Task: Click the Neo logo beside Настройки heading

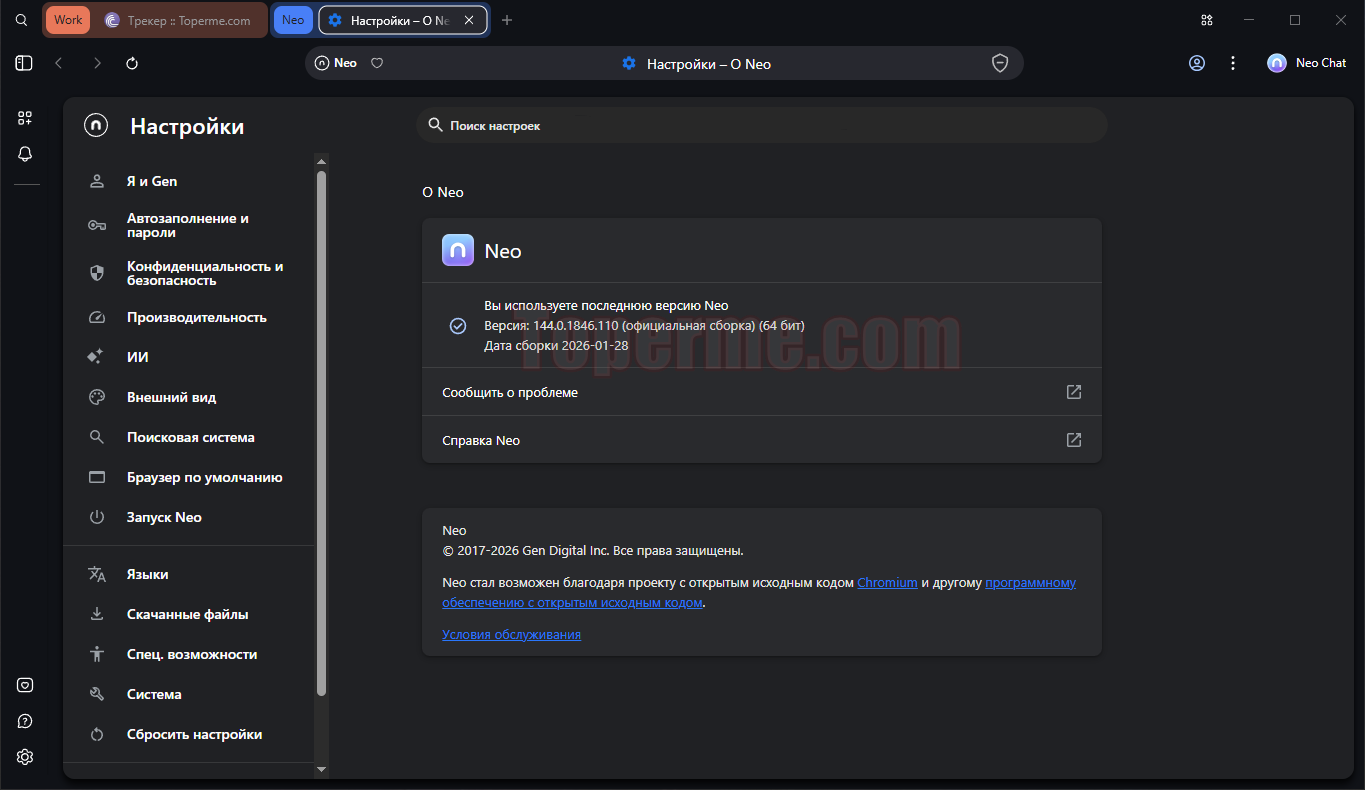Action: click(x=96, y=126)
